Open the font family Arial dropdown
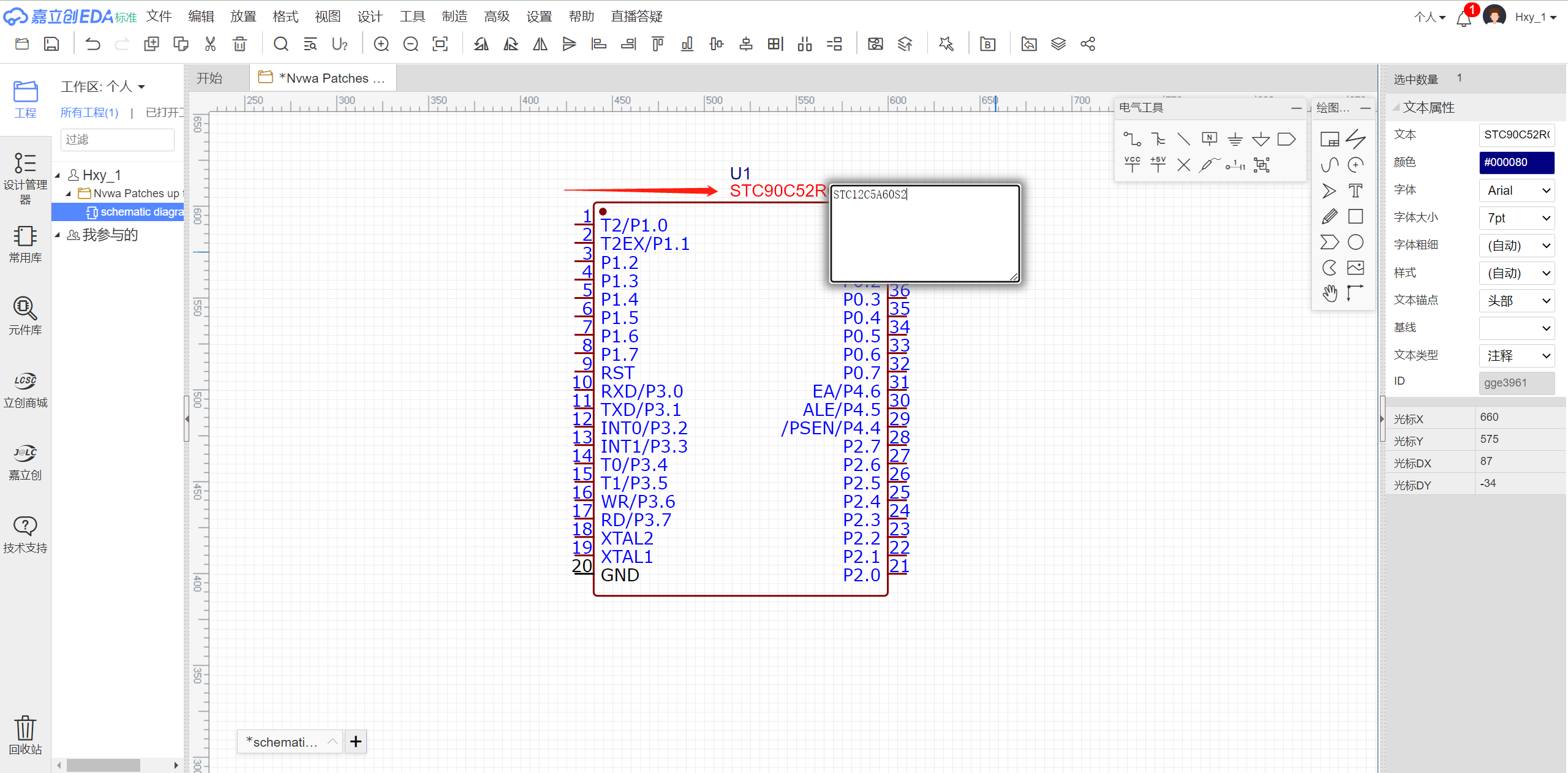Image resolution: width=1568 pixels, height=773 pixels. pos(1517,190)
